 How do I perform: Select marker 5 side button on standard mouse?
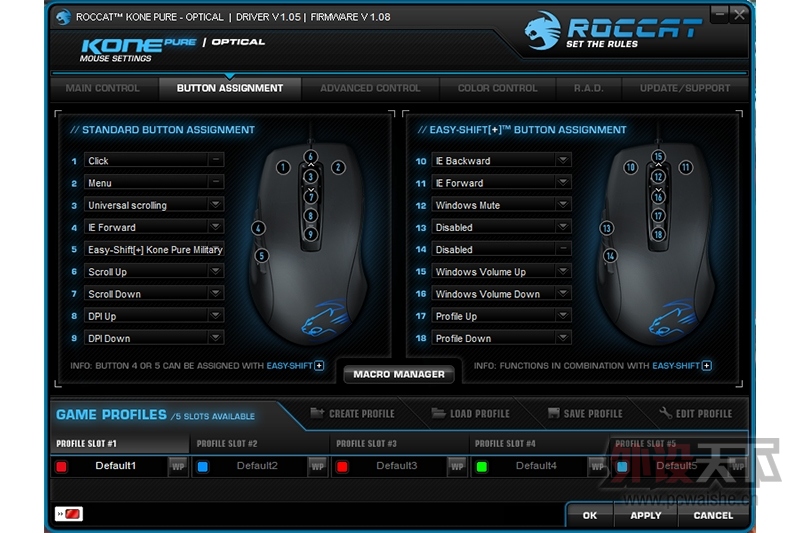tap(262, 256)
